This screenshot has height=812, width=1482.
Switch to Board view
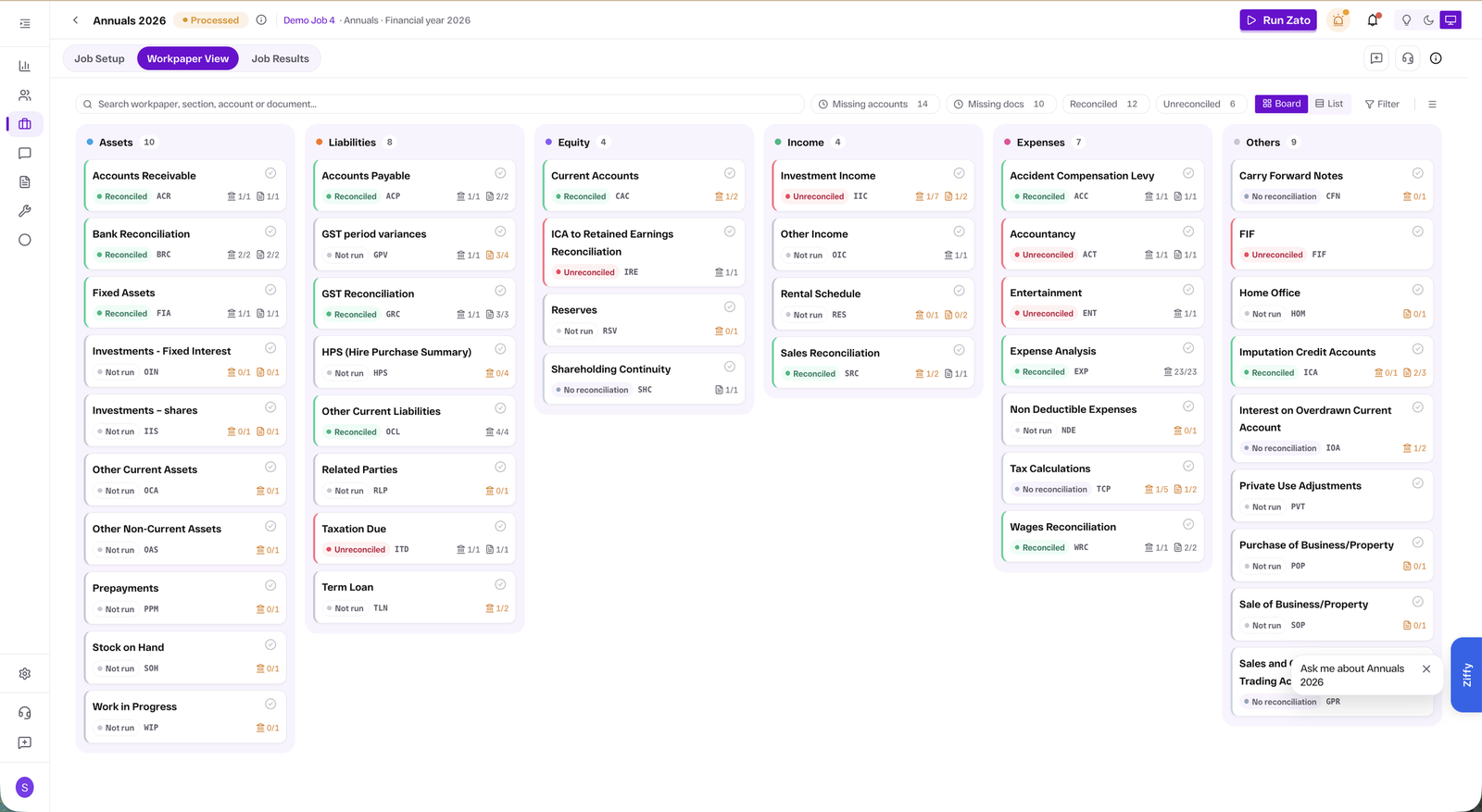[x=1282, y=104]
